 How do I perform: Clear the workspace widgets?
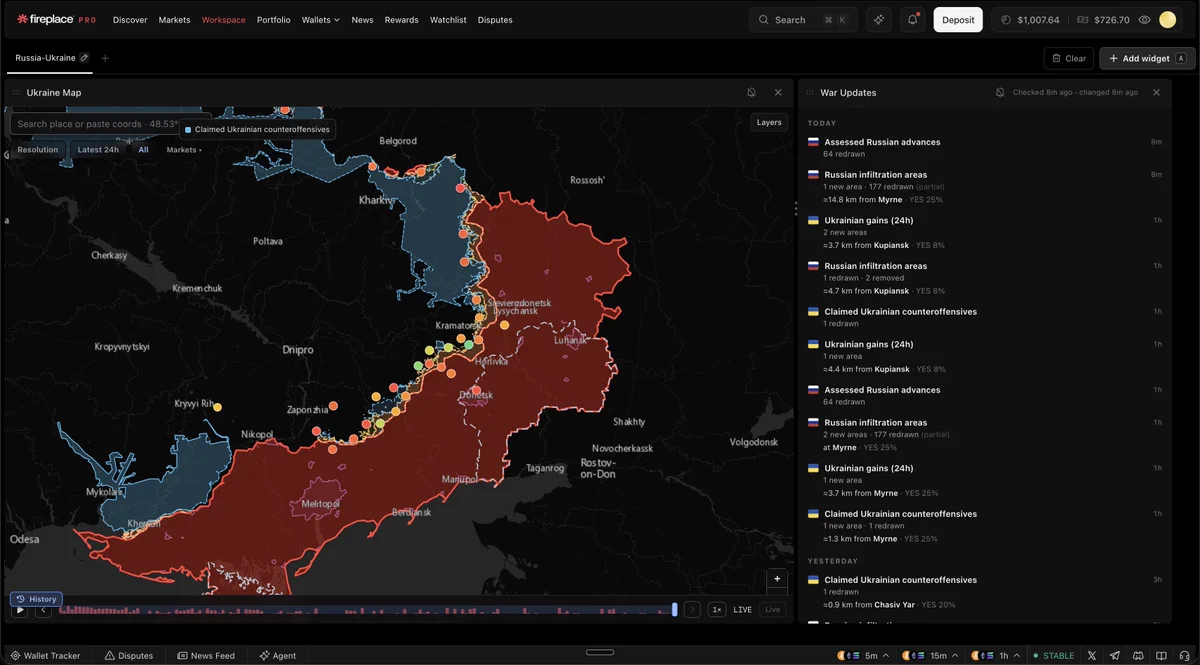pyautogui.click(x=1069, y=58)
